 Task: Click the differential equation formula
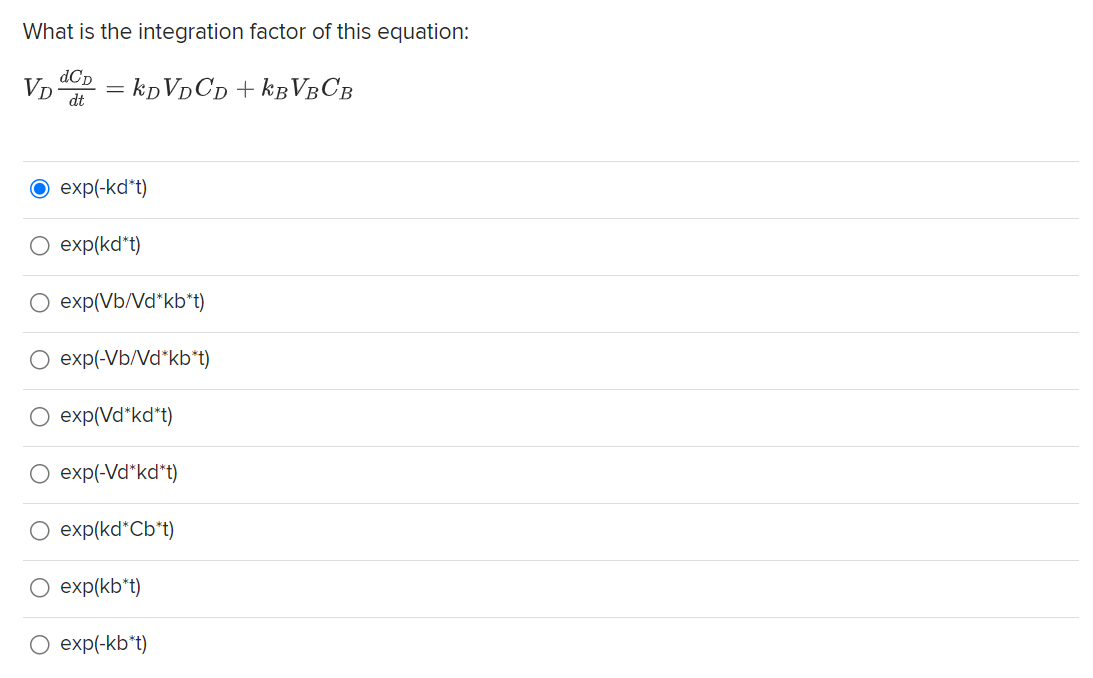187,89
